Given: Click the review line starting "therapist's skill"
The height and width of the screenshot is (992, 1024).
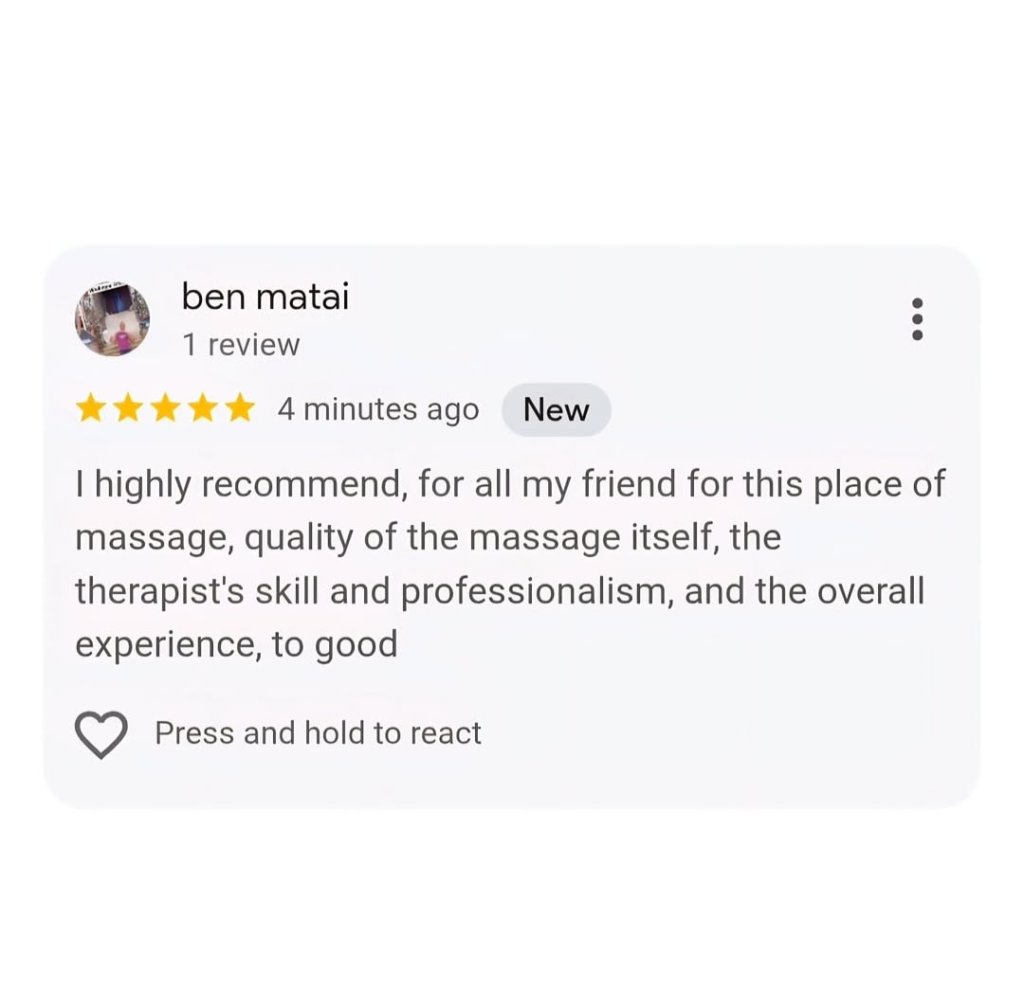Looking at the screenshot, I should 500,591.
